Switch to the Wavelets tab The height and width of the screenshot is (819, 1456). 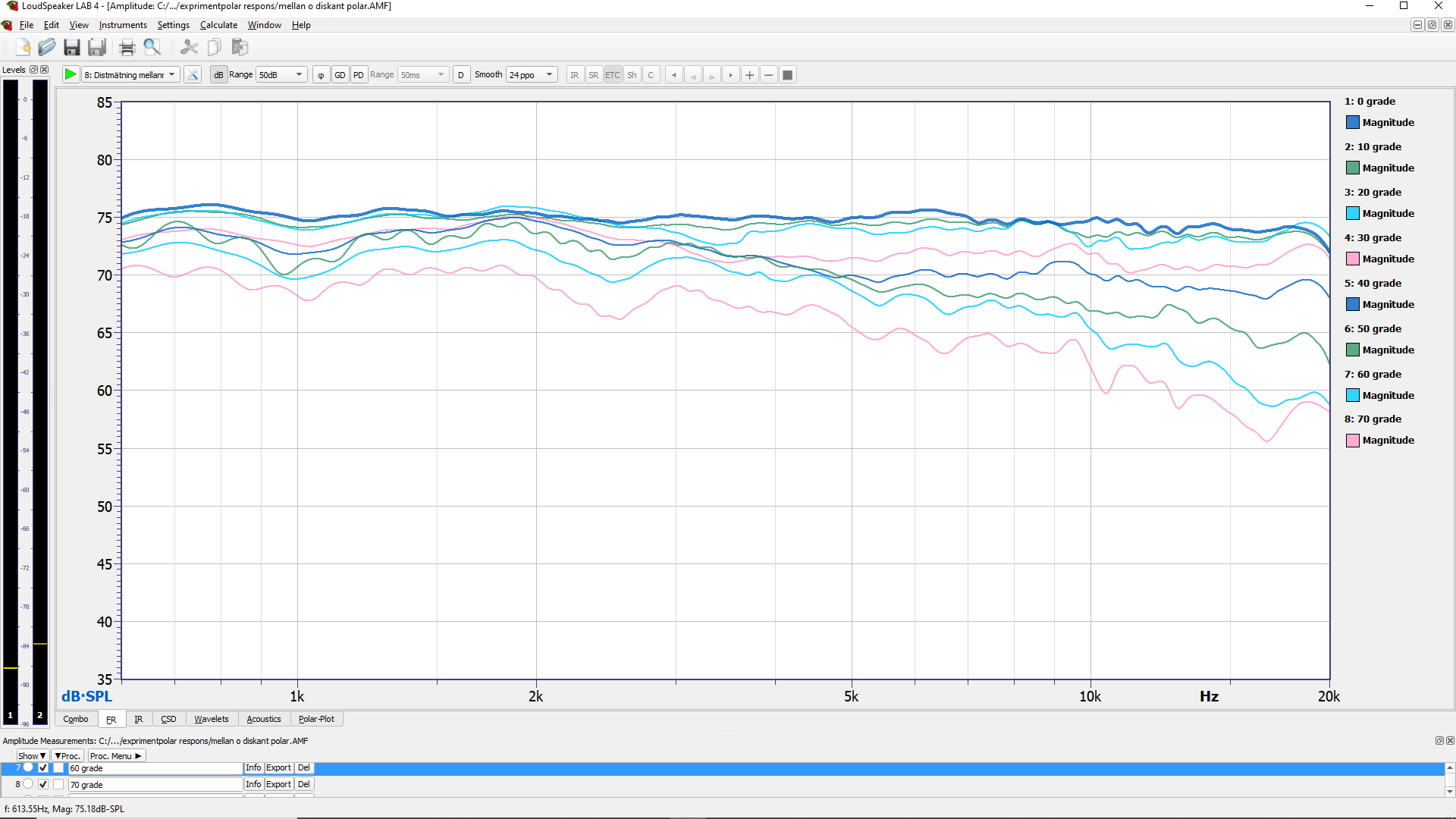tap(212, 719)
